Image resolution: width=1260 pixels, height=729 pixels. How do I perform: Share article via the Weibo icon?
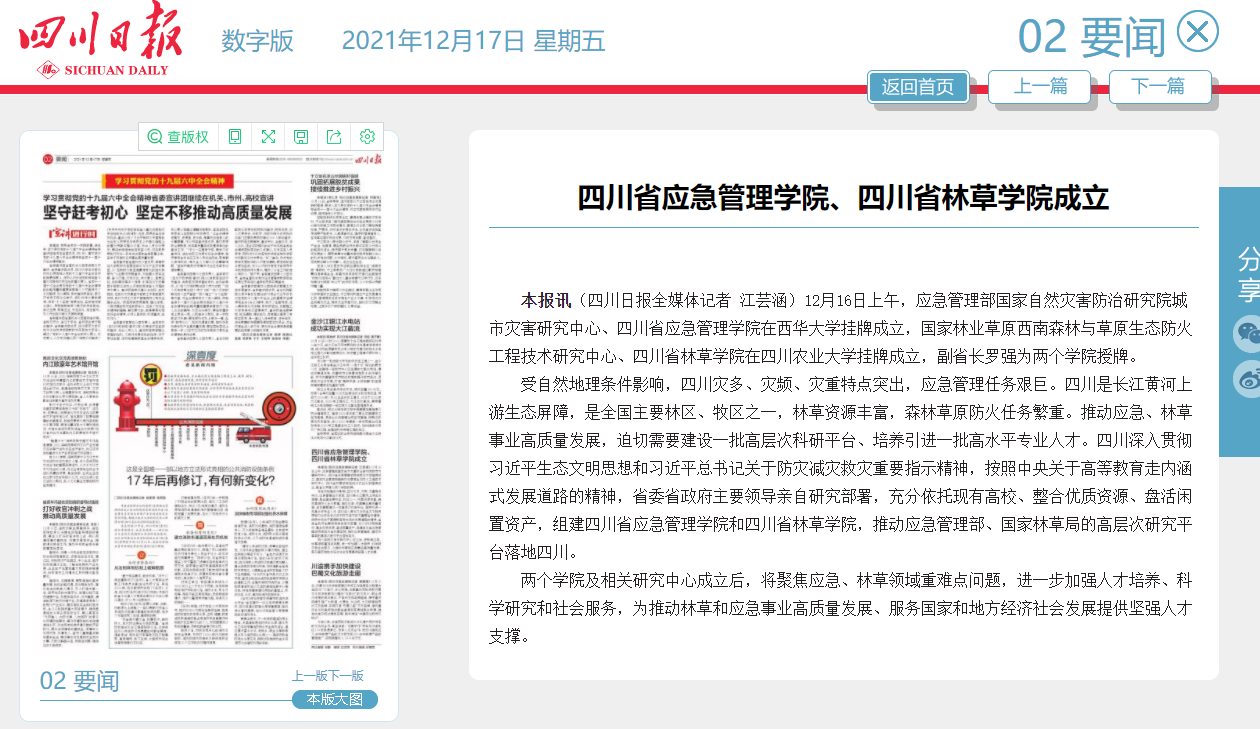coord(1247,380)
